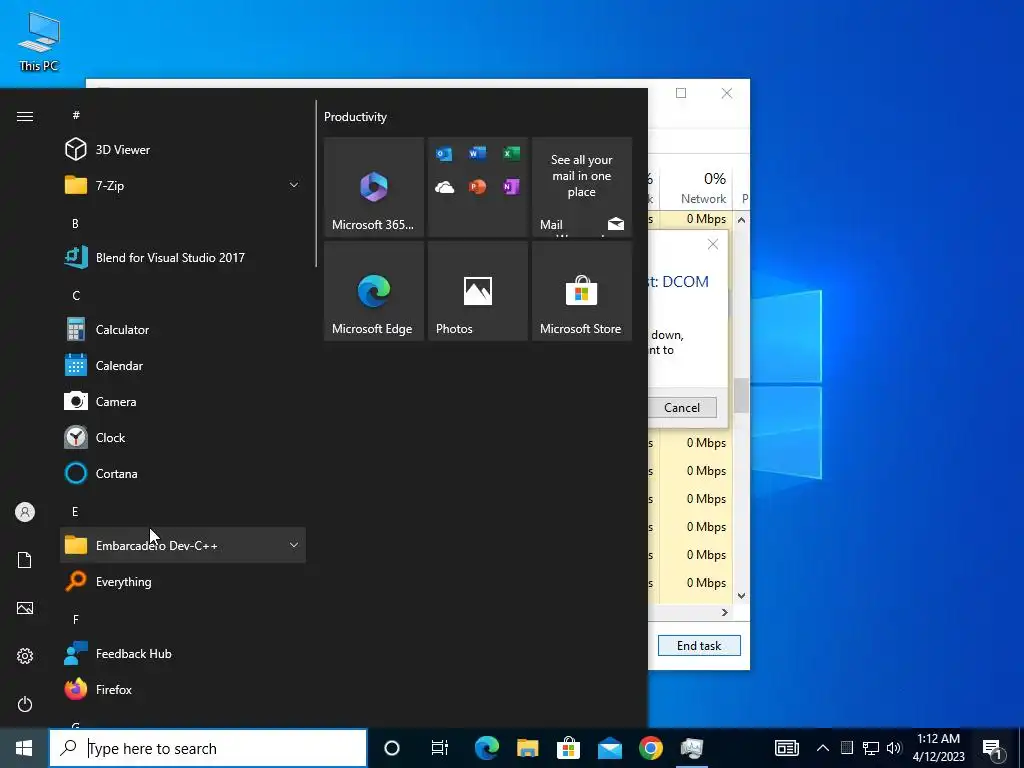Image resolution: width=1024 pixels, height=768 pixels.
Task: Open the Everything search app
Action: (183, 581)
